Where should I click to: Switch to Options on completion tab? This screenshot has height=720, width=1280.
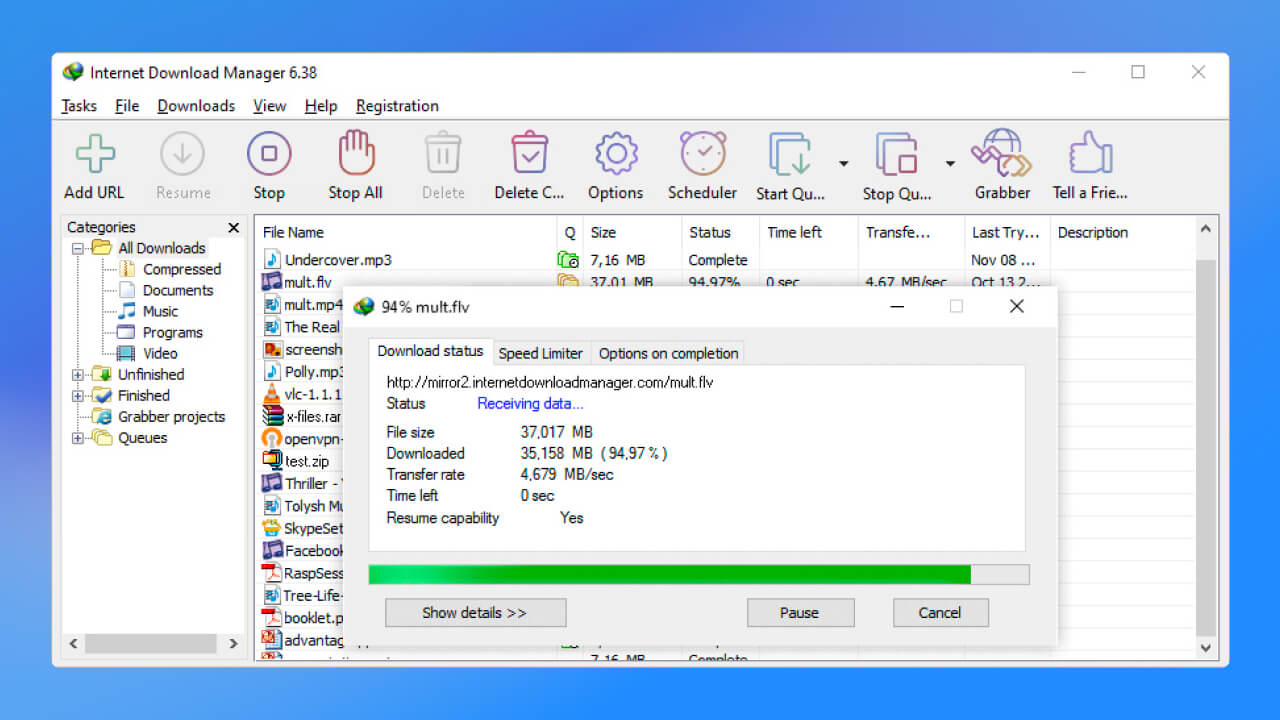(668, 353)
